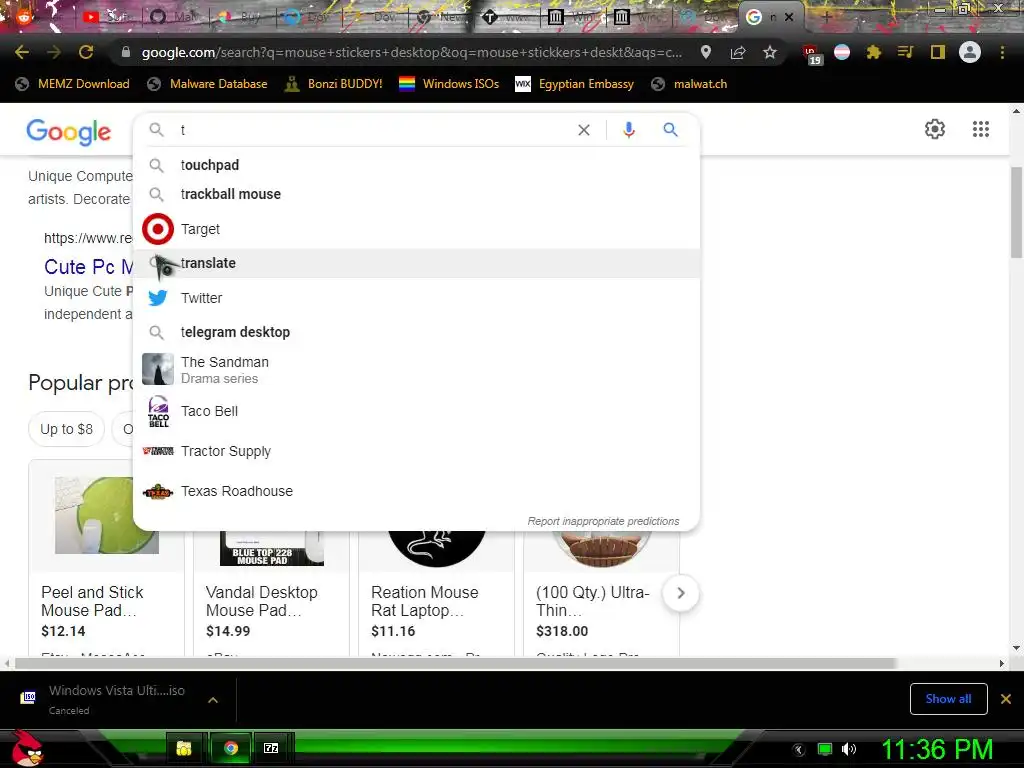The height and width of the screenshot is (768, 1024).
Task: Select the telegram desktop suggestion
Action: click(x=416, y=332)
